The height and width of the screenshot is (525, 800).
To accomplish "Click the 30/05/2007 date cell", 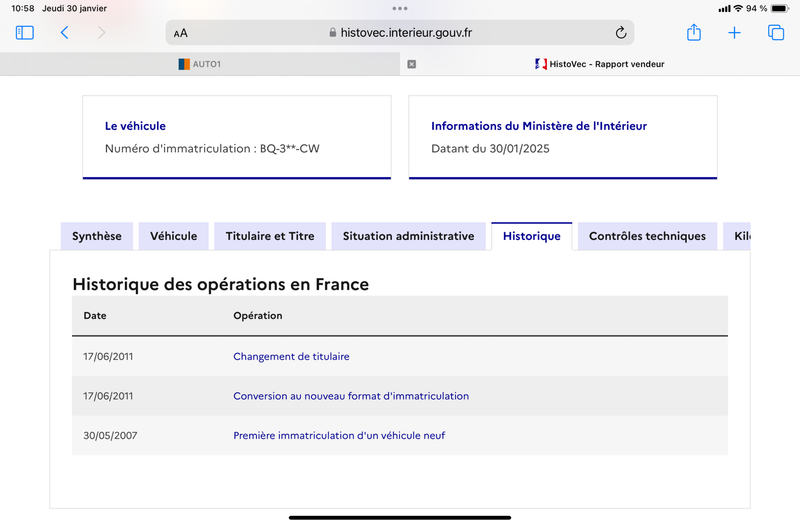I will pos(110,436).
